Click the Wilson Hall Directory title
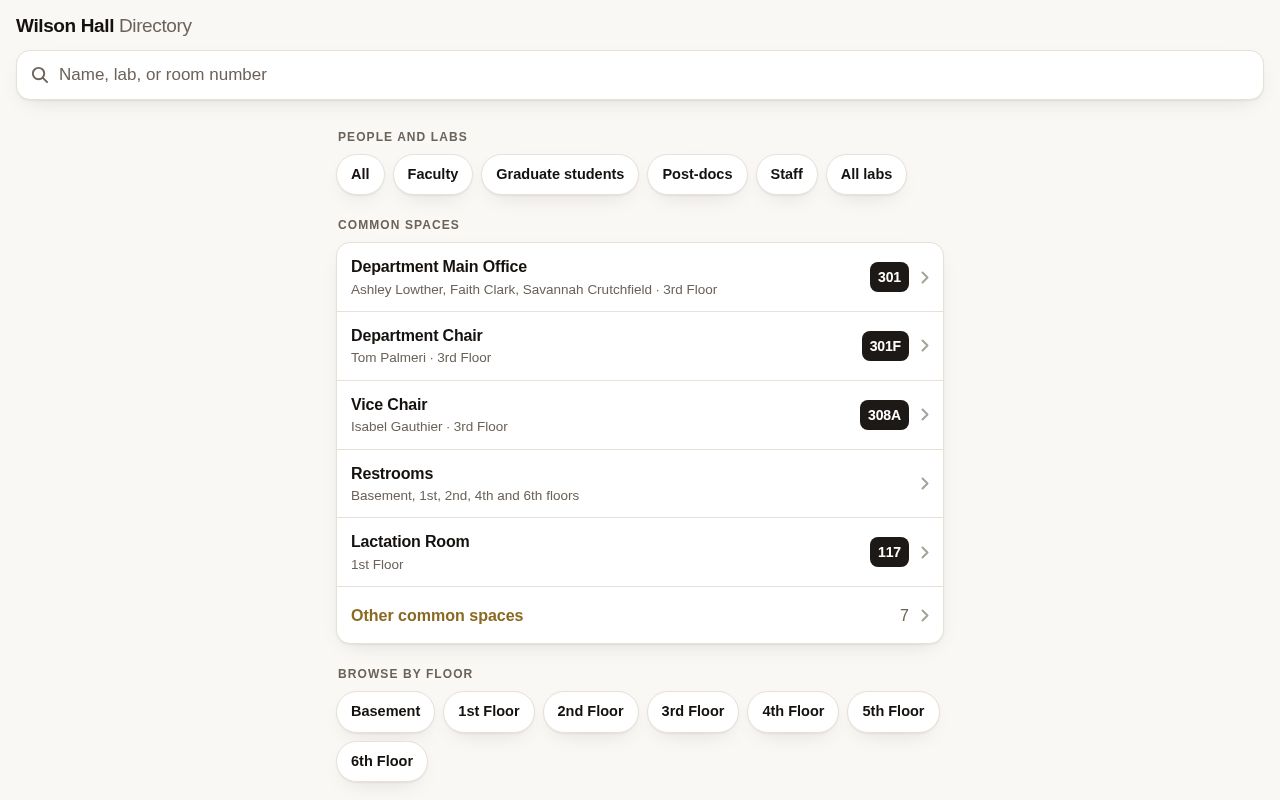Viewport: 1280px width, 800px height. 104,26
